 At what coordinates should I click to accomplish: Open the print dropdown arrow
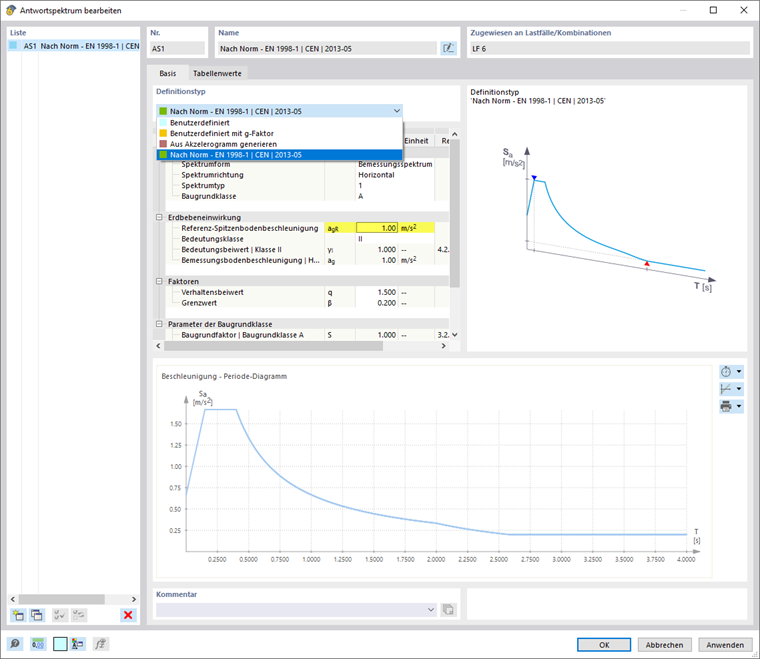tap(739, 406)
